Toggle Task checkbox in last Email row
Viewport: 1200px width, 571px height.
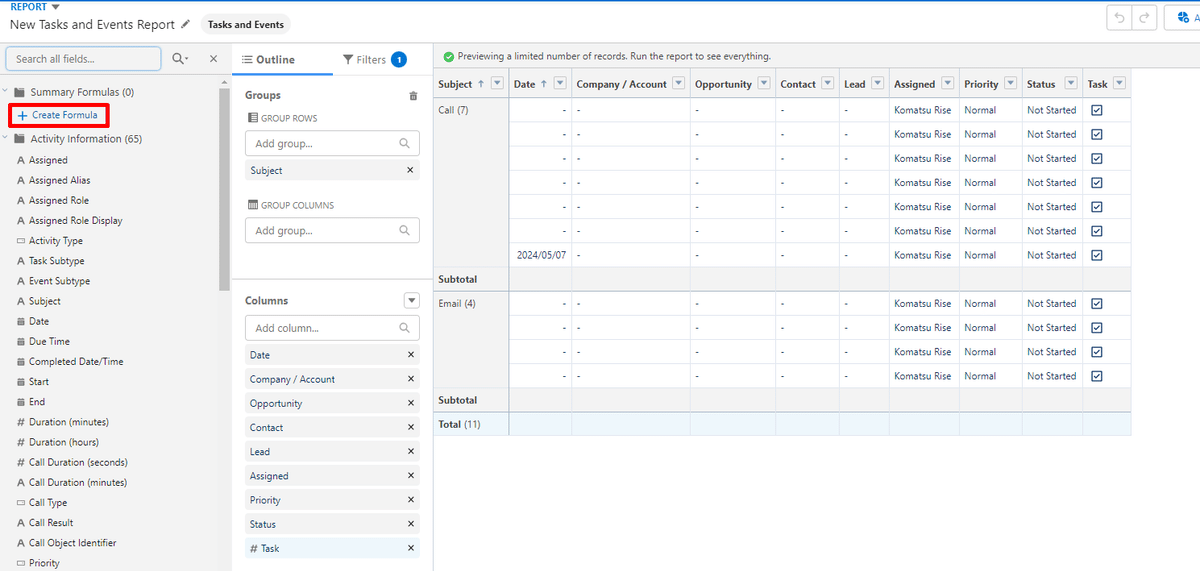tap(1097, 376)
